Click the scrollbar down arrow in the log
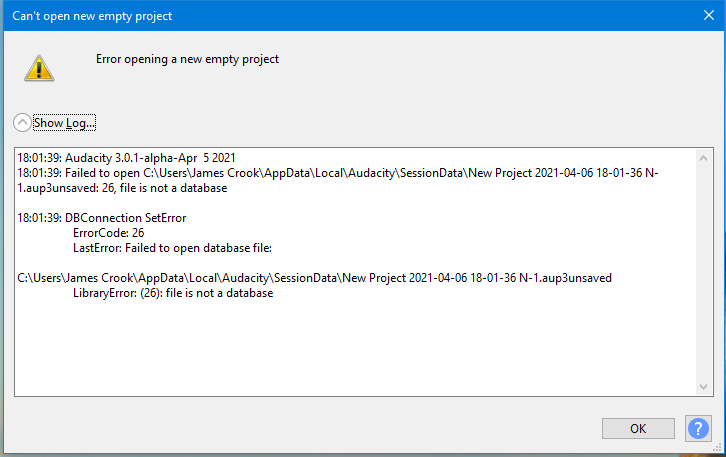 pyautogui.click(x=703, y=387)
